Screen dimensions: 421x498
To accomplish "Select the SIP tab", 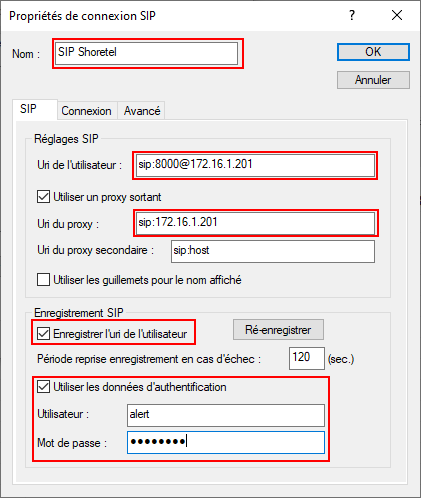I will (29, 109).
